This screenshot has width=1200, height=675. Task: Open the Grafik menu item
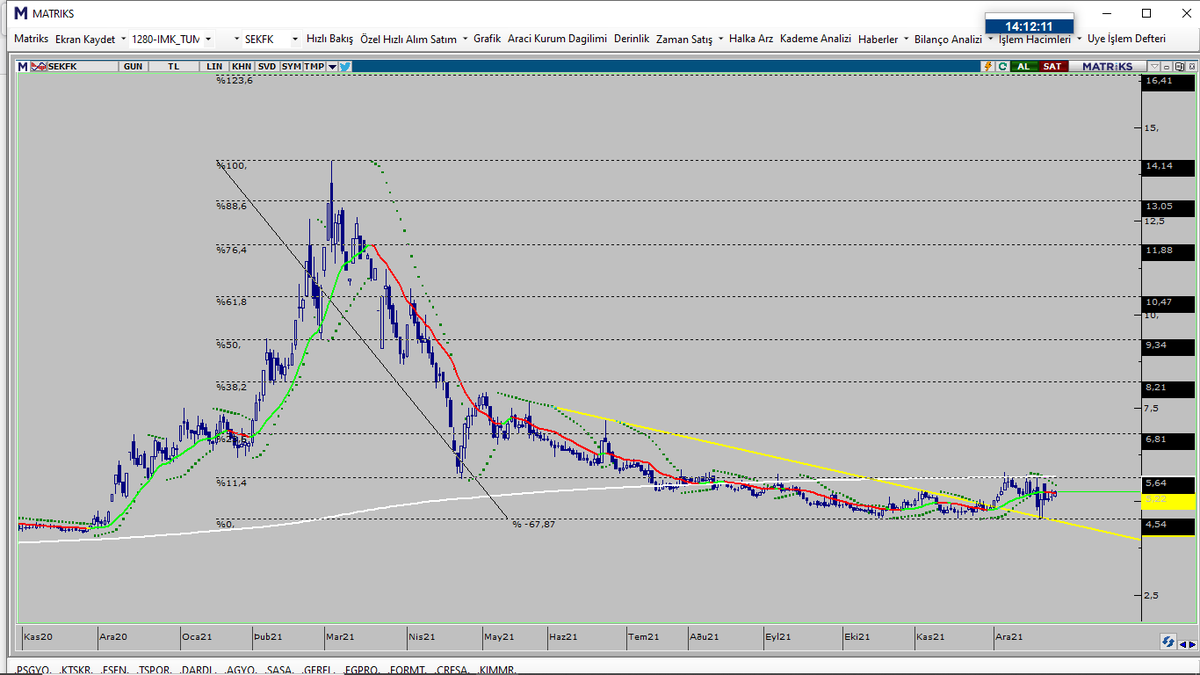(x=487, y=39)
